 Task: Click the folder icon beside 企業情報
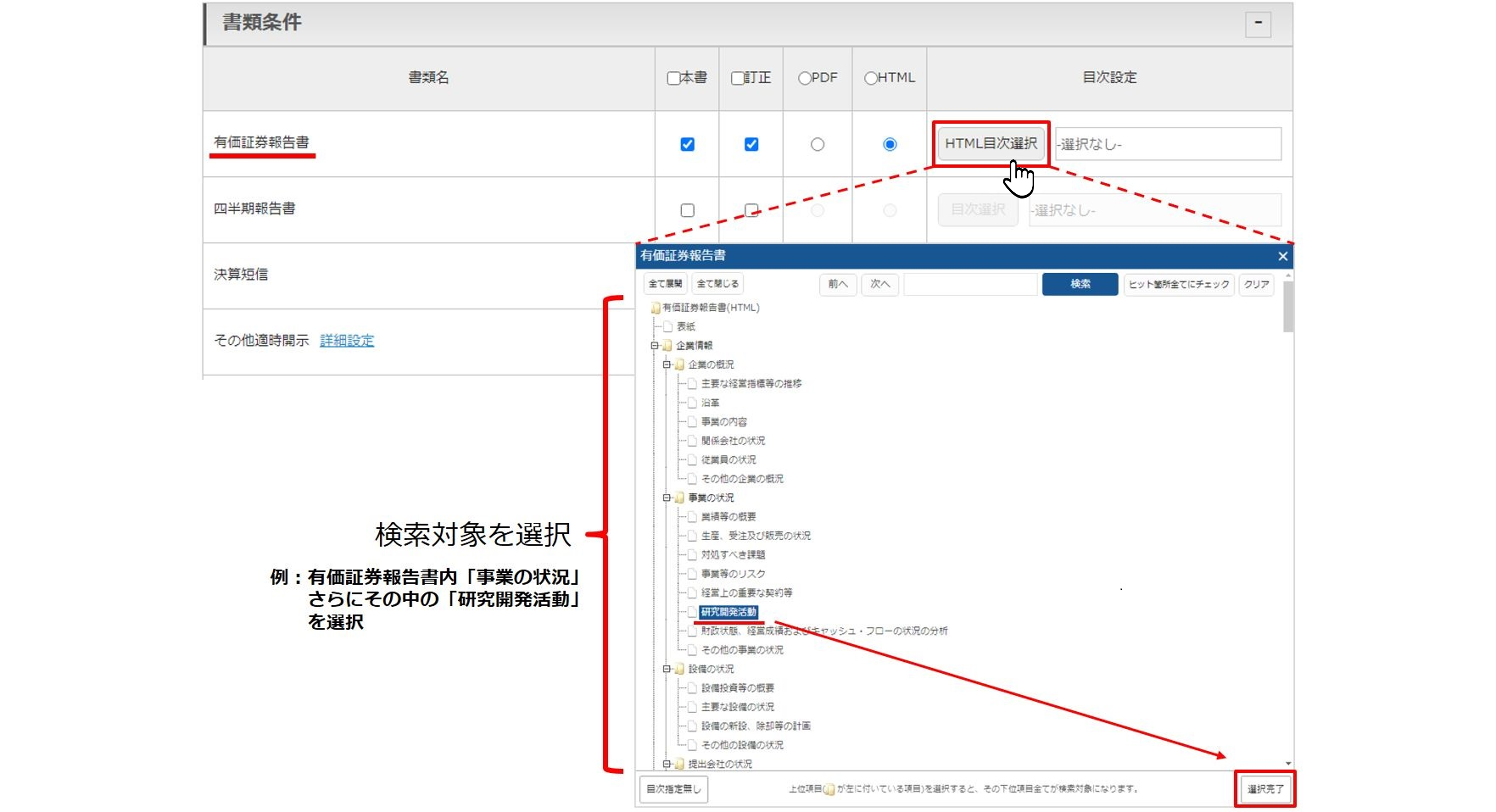[x=667, y=346]
